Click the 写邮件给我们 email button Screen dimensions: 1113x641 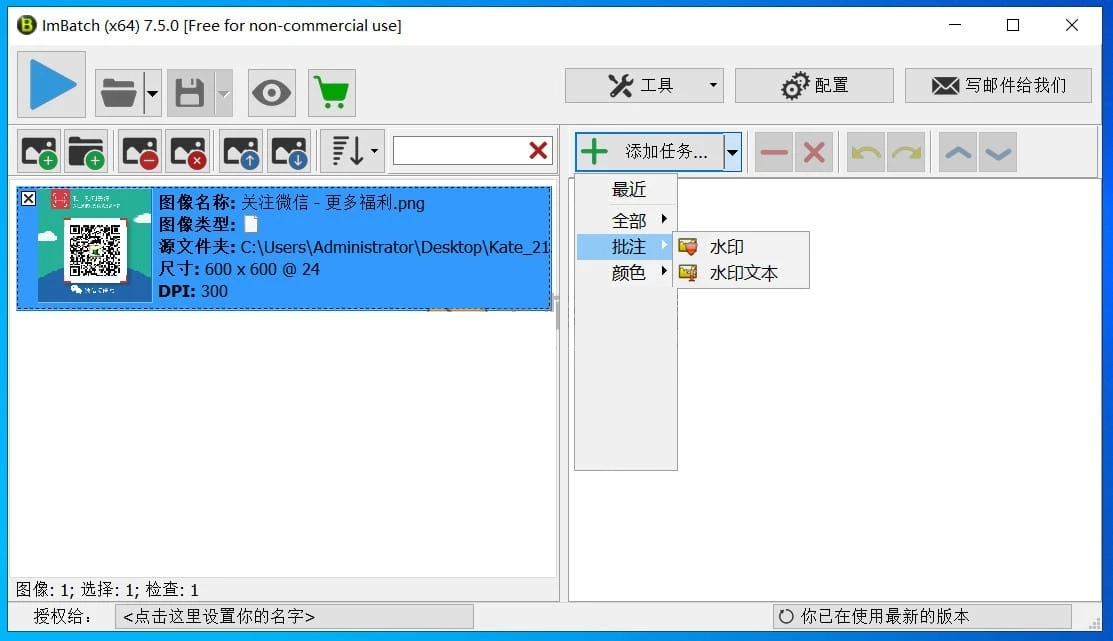998,85
